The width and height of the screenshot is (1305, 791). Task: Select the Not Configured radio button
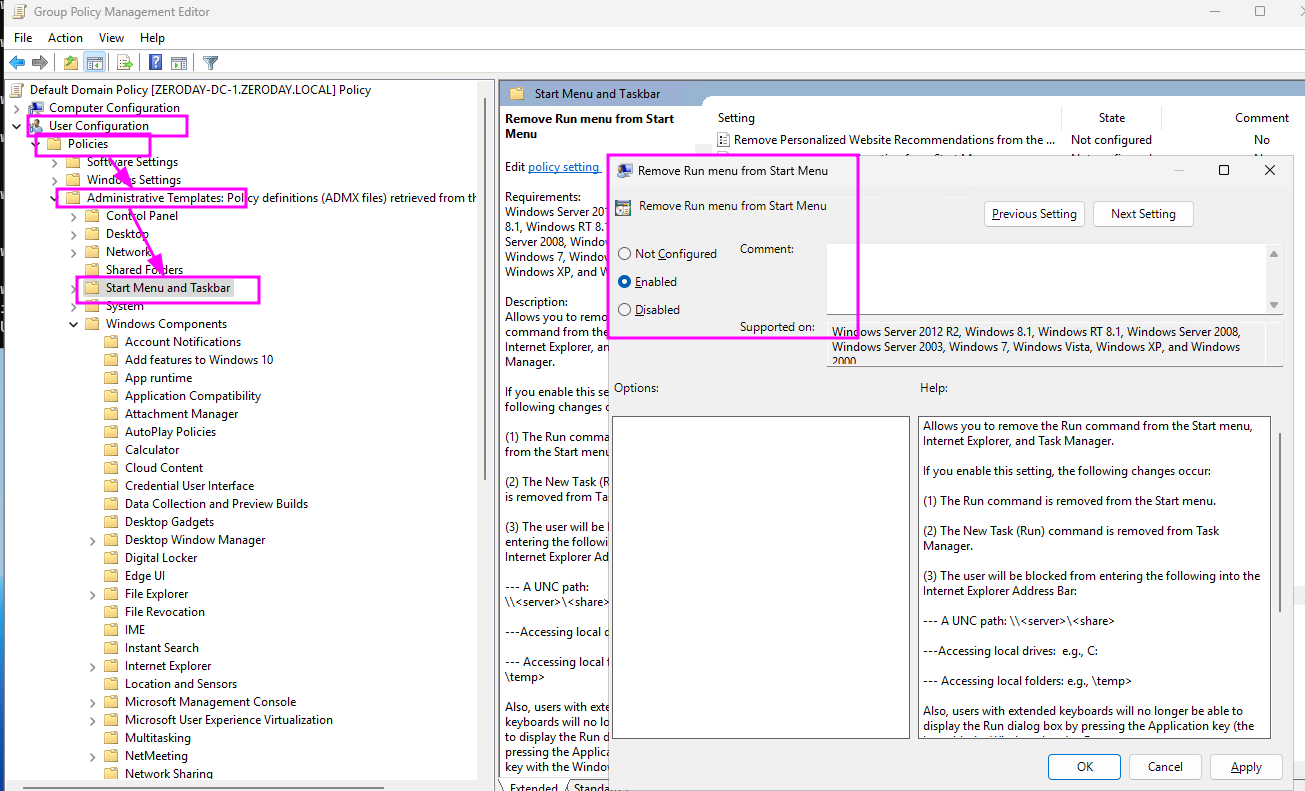click(625, 254)
